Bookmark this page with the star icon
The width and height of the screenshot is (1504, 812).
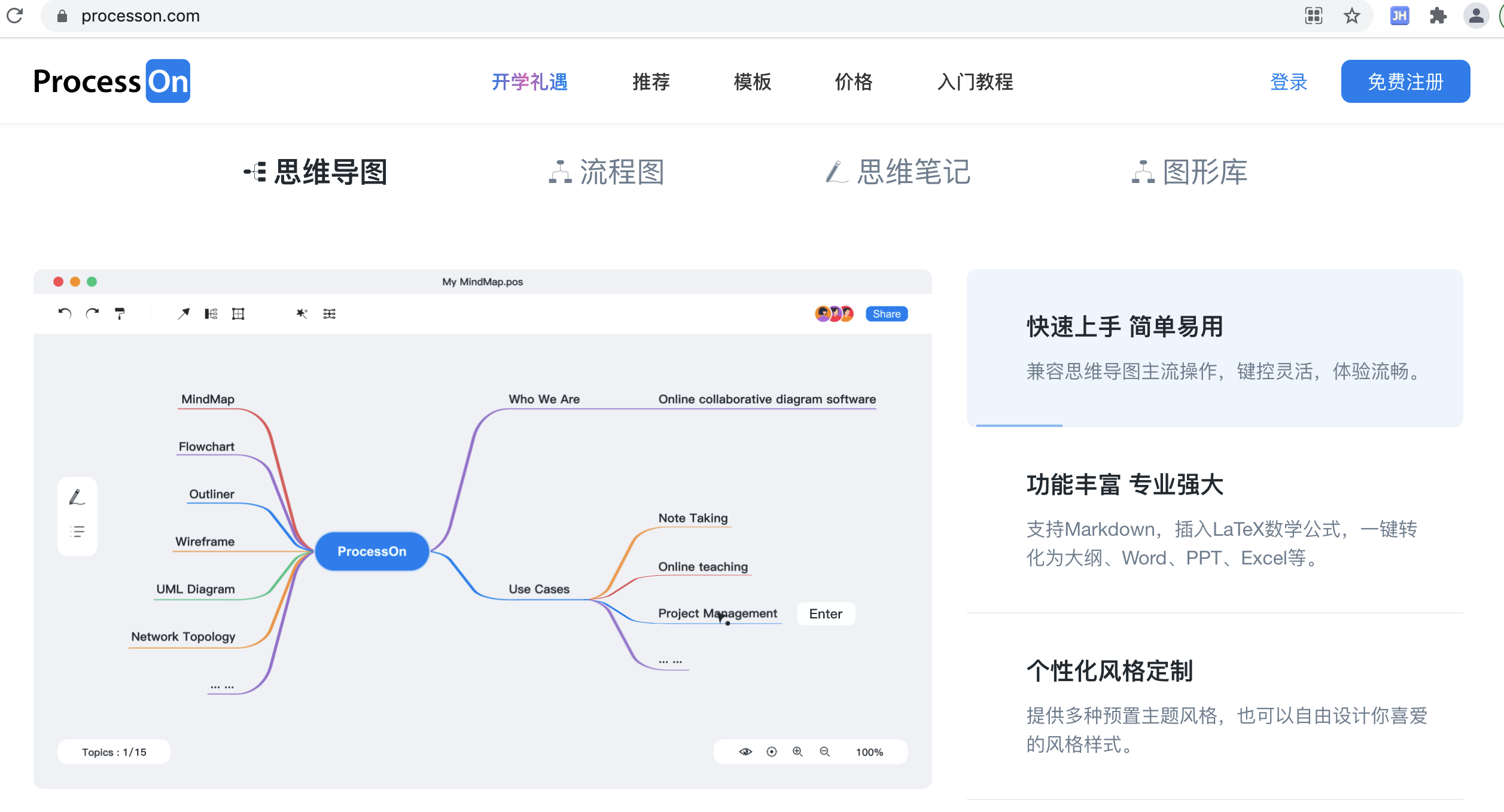(x=1352, y=16)
